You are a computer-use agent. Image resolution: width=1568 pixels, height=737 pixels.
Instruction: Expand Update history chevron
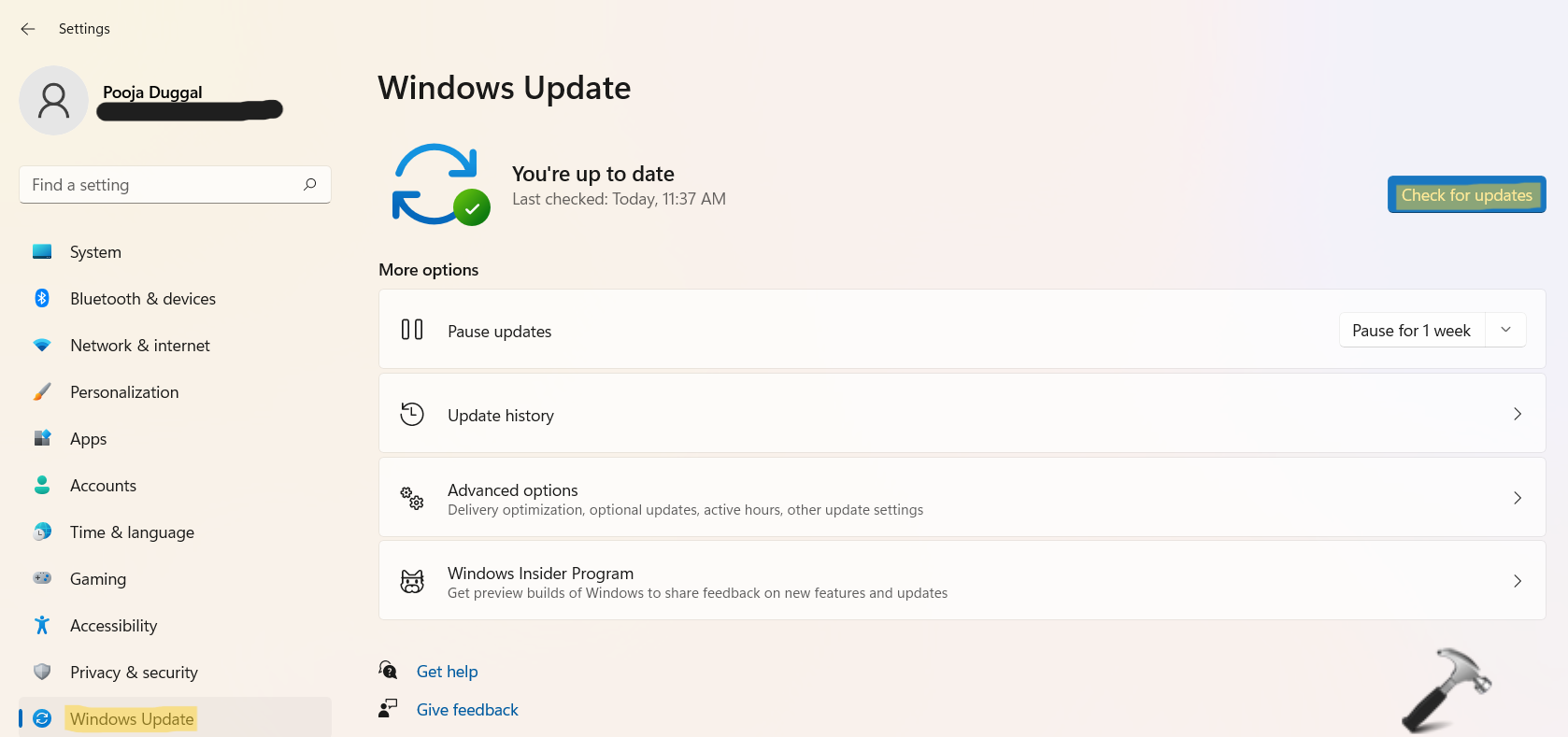pyautogui.click(x=1517, y=414)
